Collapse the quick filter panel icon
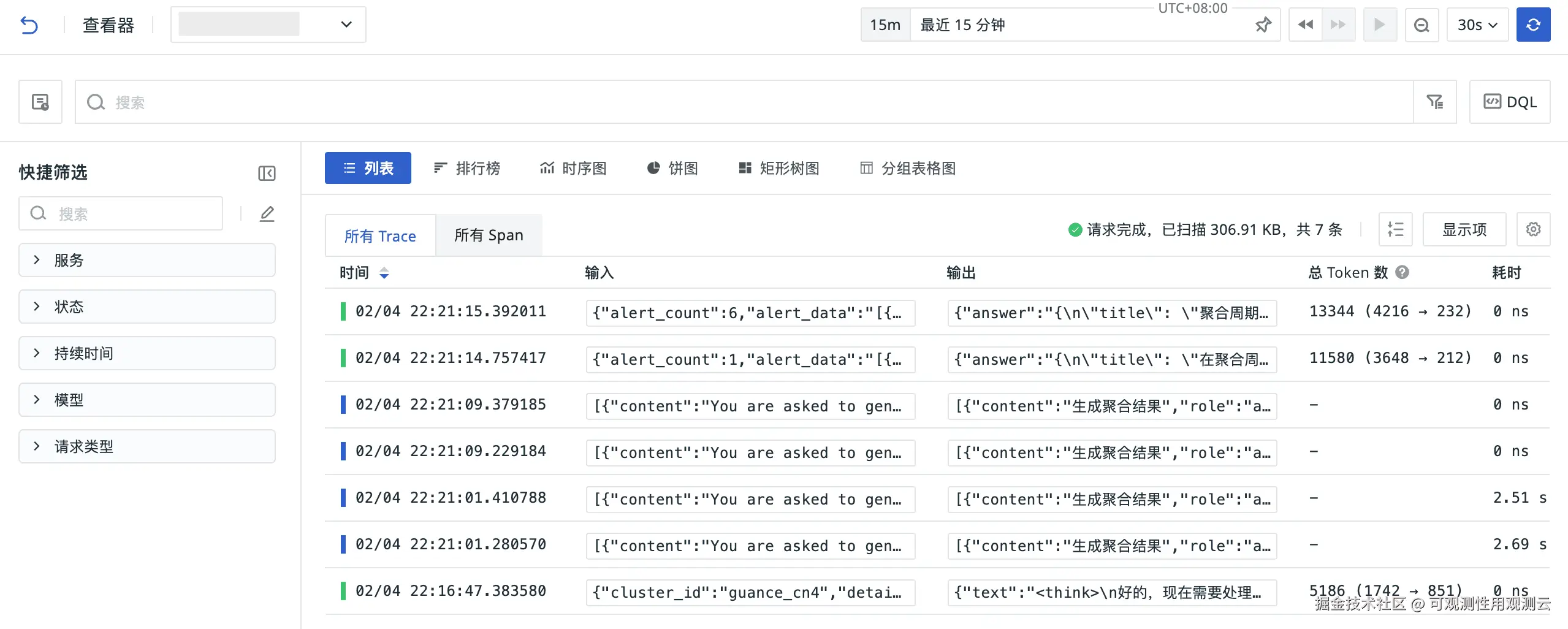 click(x=267, y=173)
